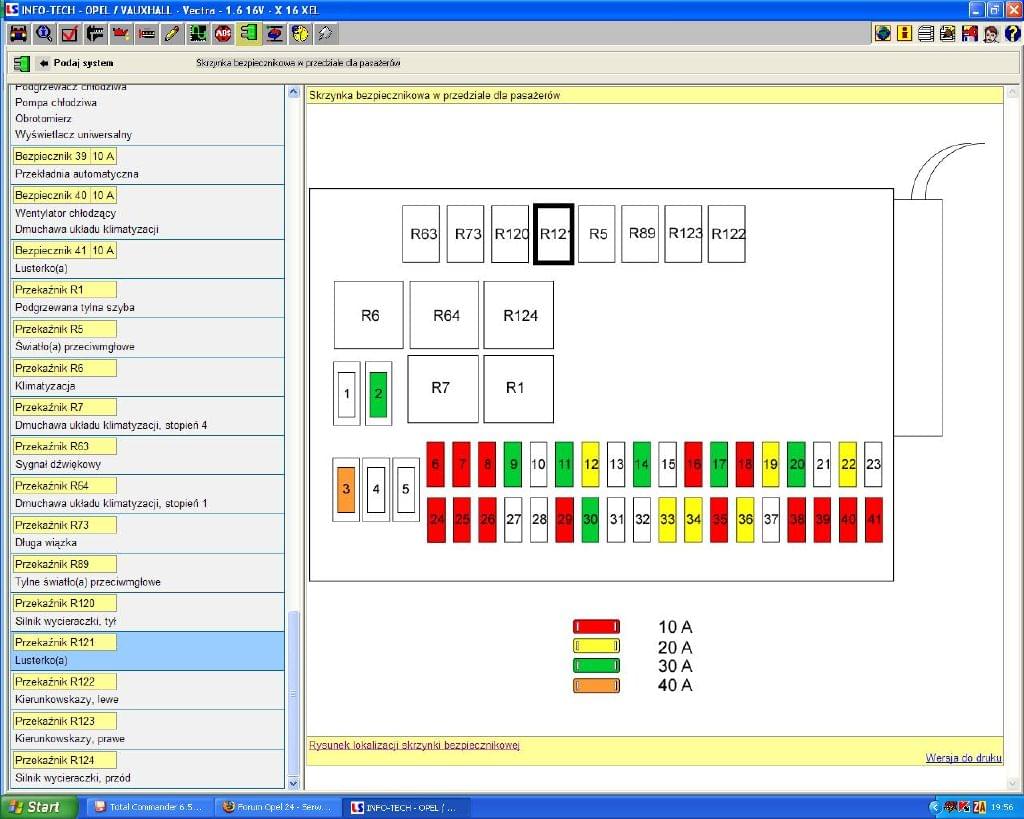
Task: Select Przekaźnik R1 in the list
Action: 65,289
